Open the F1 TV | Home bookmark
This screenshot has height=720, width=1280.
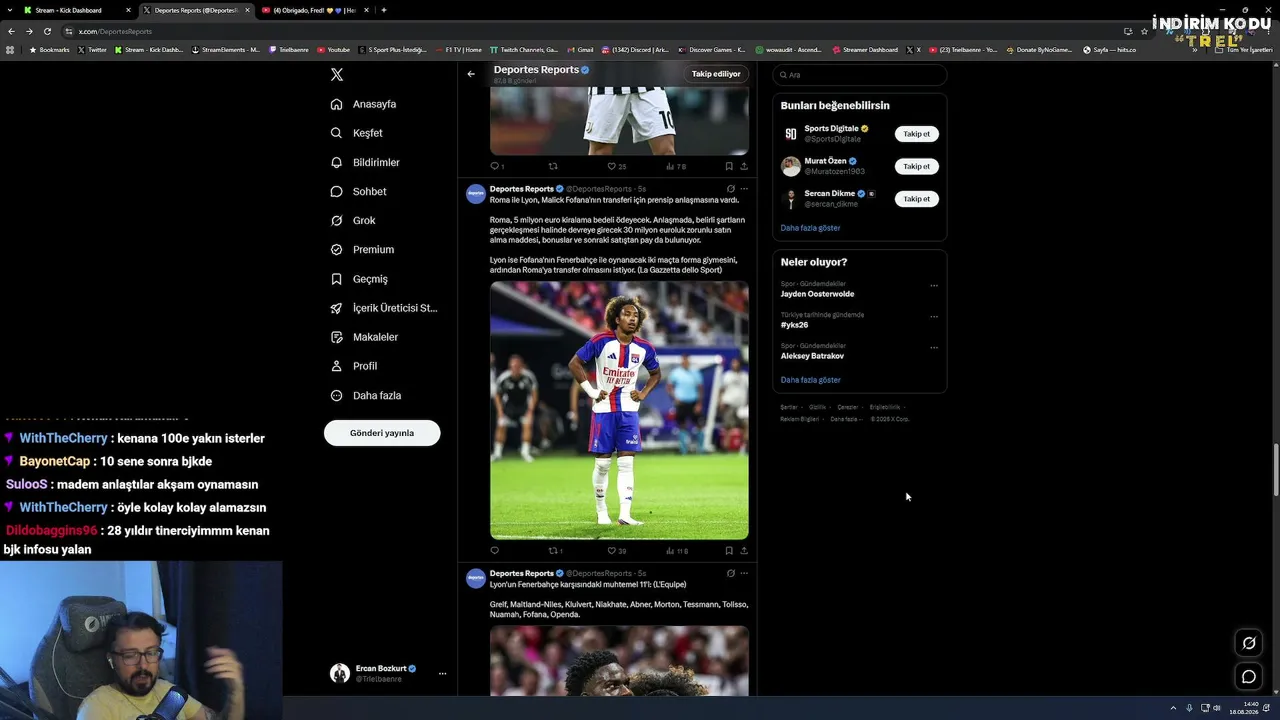click(458, 50)
